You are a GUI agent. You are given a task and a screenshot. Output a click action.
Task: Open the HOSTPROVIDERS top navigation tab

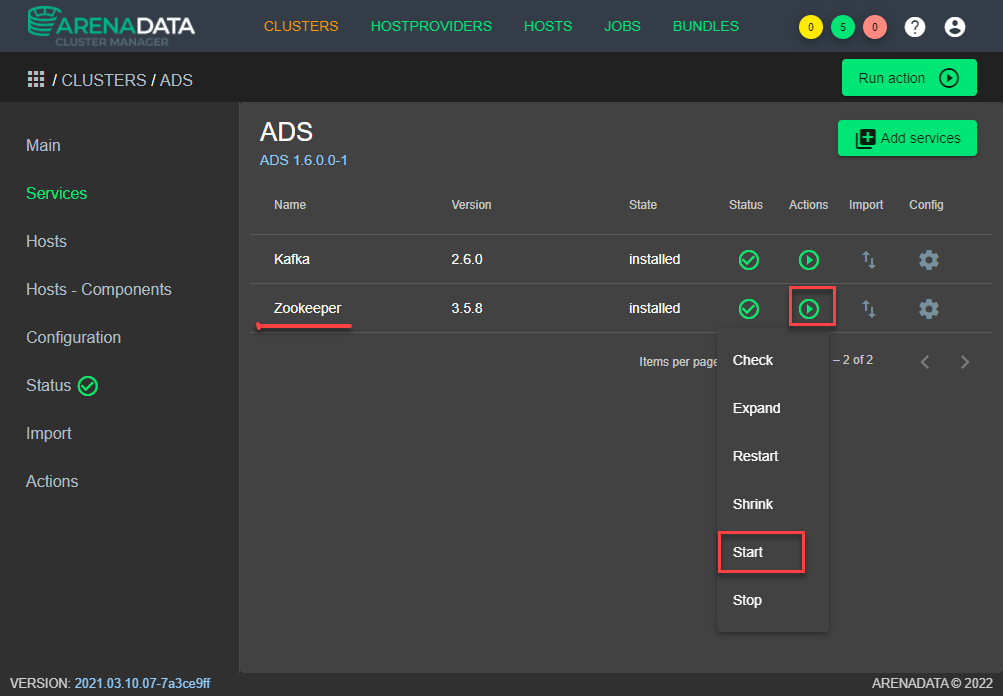(431, 26)
